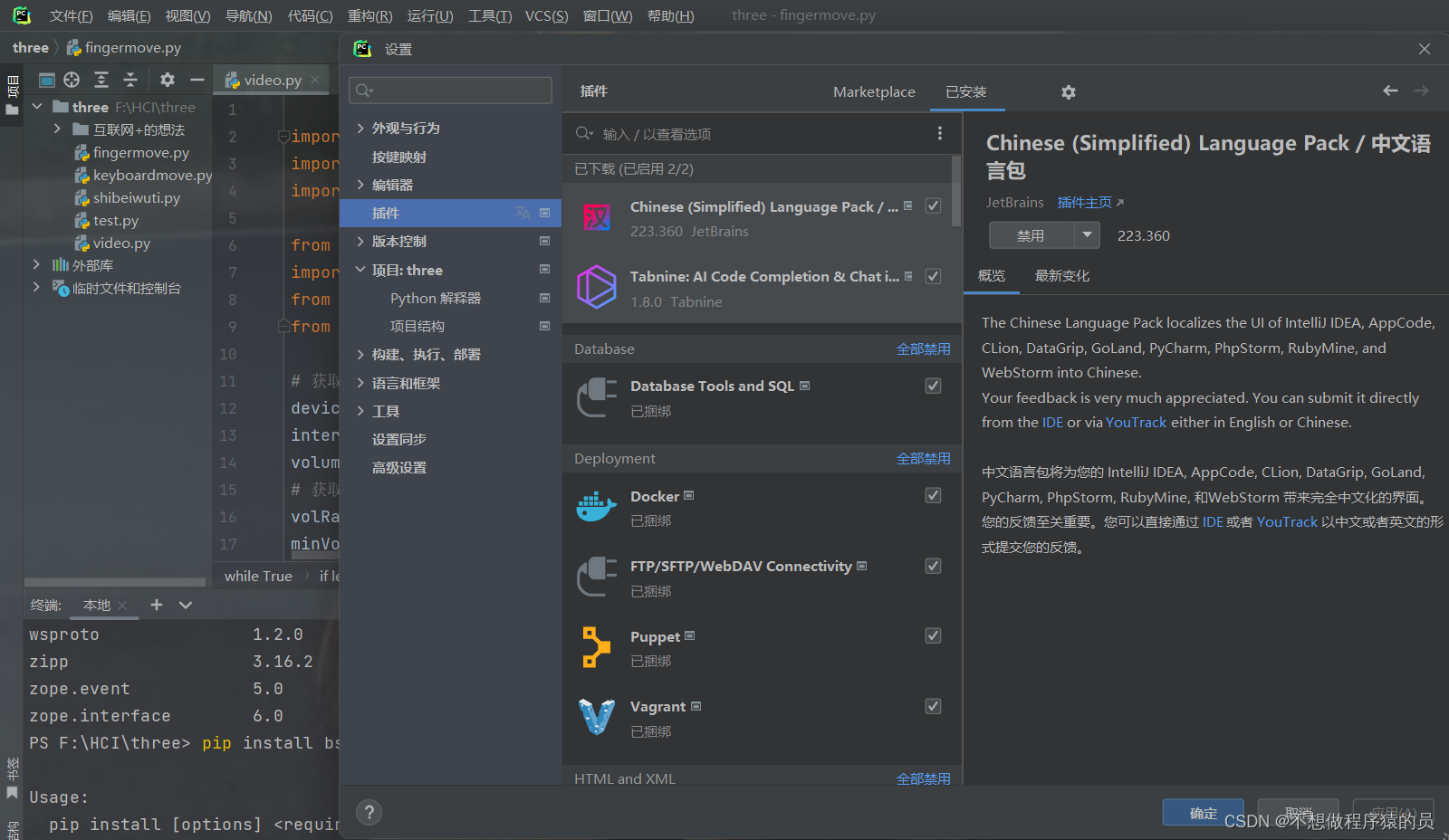
Task: Click 确定 button
Action: [x=1204, y=813]
